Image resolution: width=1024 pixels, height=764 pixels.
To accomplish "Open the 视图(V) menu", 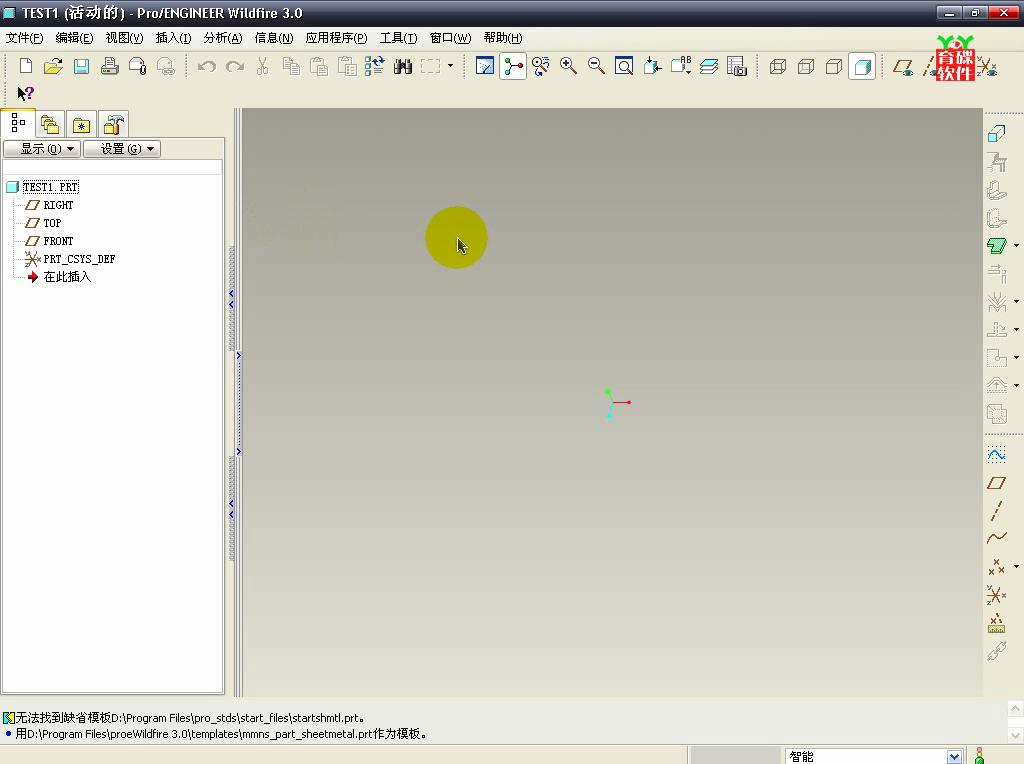I will pos(124,38).
